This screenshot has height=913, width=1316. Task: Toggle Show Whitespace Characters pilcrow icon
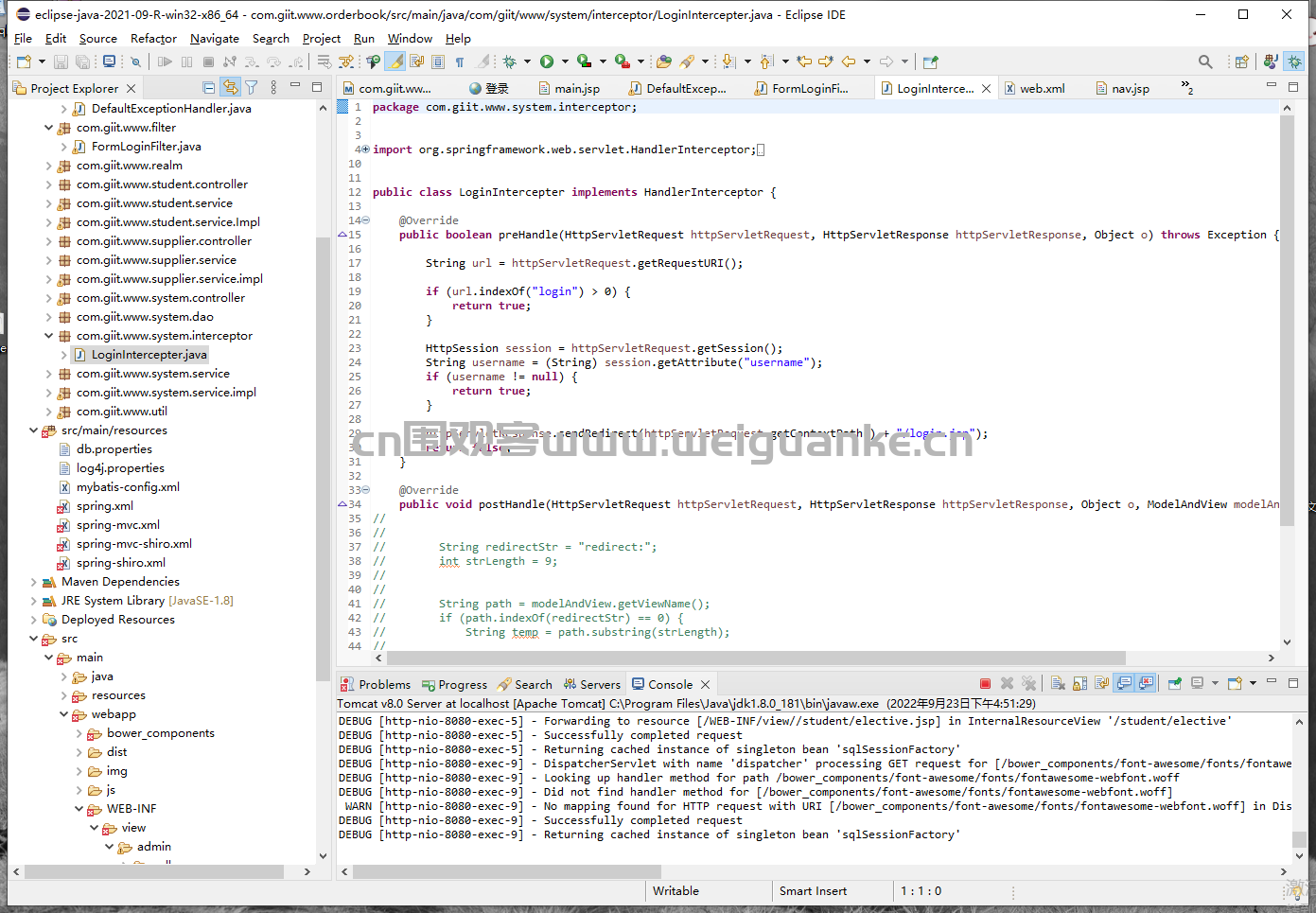[459, 61]
